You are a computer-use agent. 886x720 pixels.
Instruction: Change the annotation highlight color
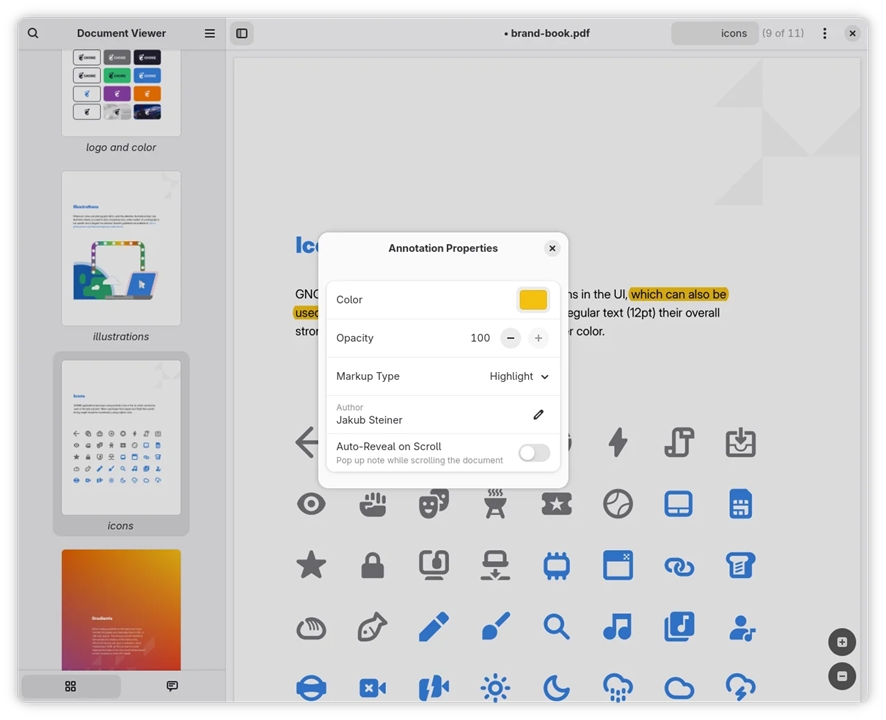(x=532, y=299)
